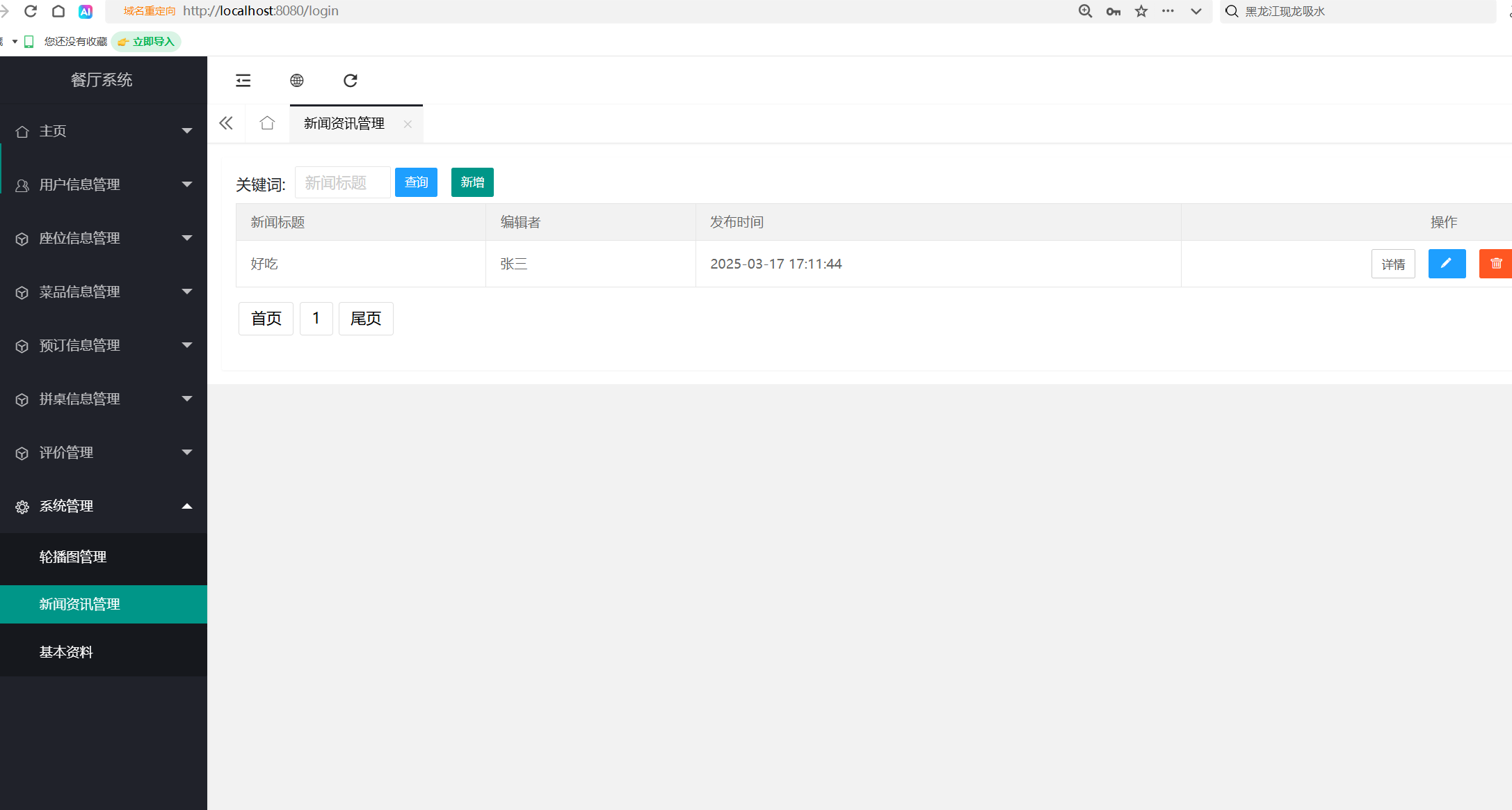Focus the 新闻标题 keyword input field
Screen dimensions: 1512x810
(342, 182)
